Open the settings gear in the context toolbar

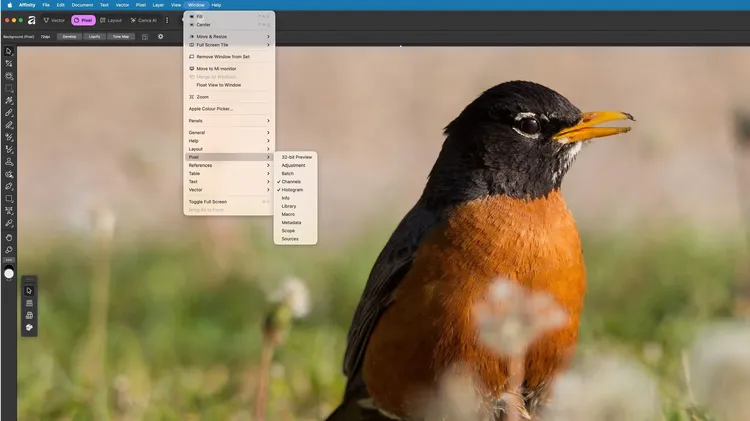pyautogui.click(x=160, y=36)
